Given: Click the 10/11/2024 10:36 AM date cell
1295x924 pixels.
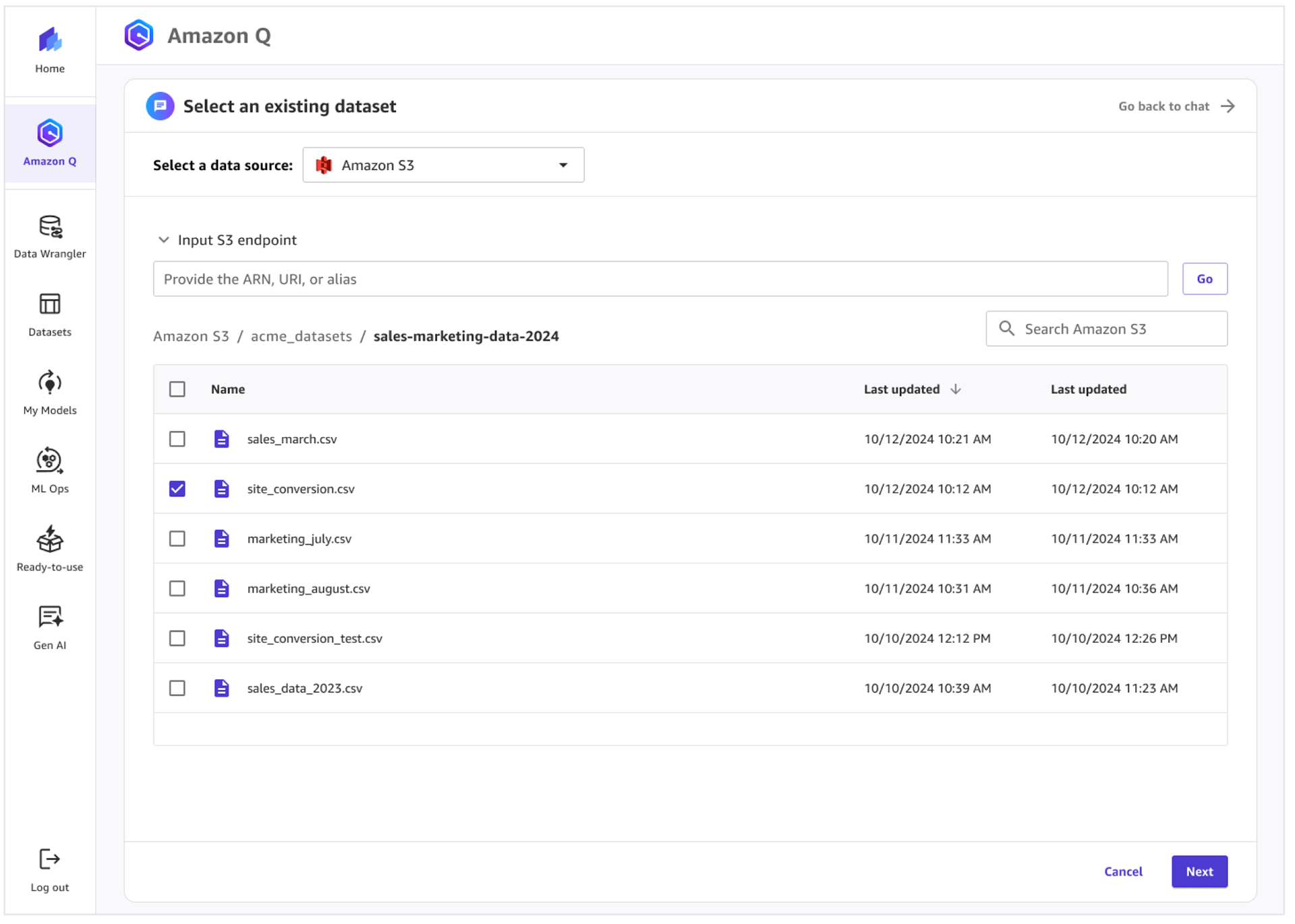Looking at the screenshot, I should (x=1114, y=589).
